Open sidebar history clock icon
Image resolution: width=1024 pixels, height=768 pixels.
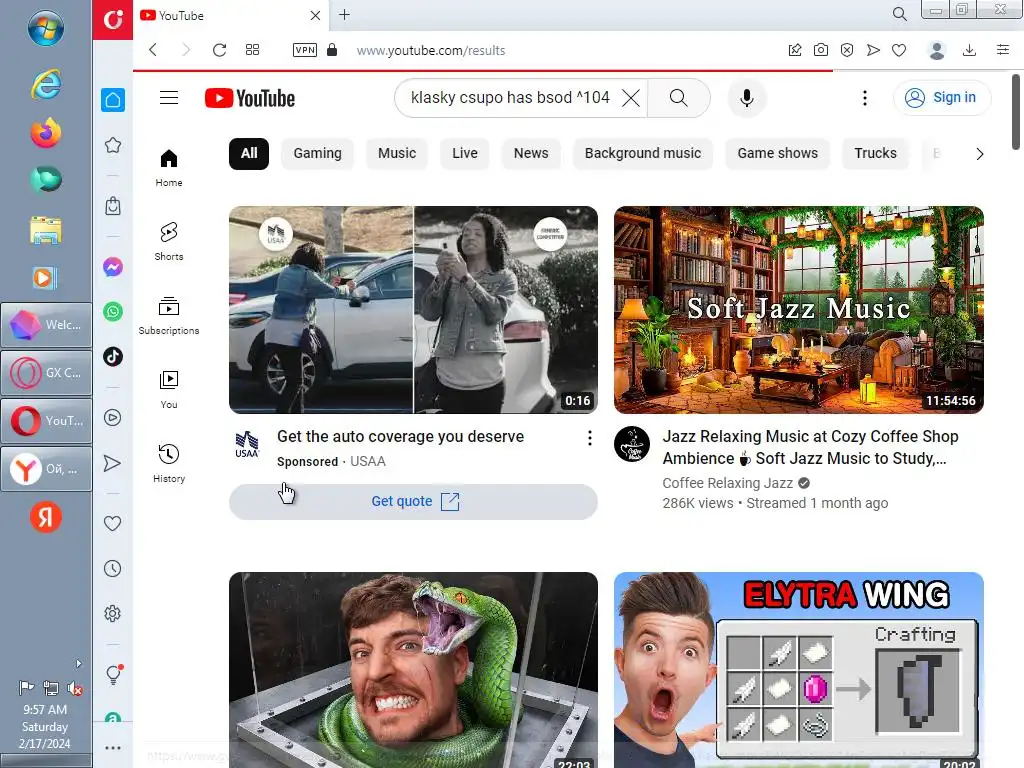pos(113,569)
